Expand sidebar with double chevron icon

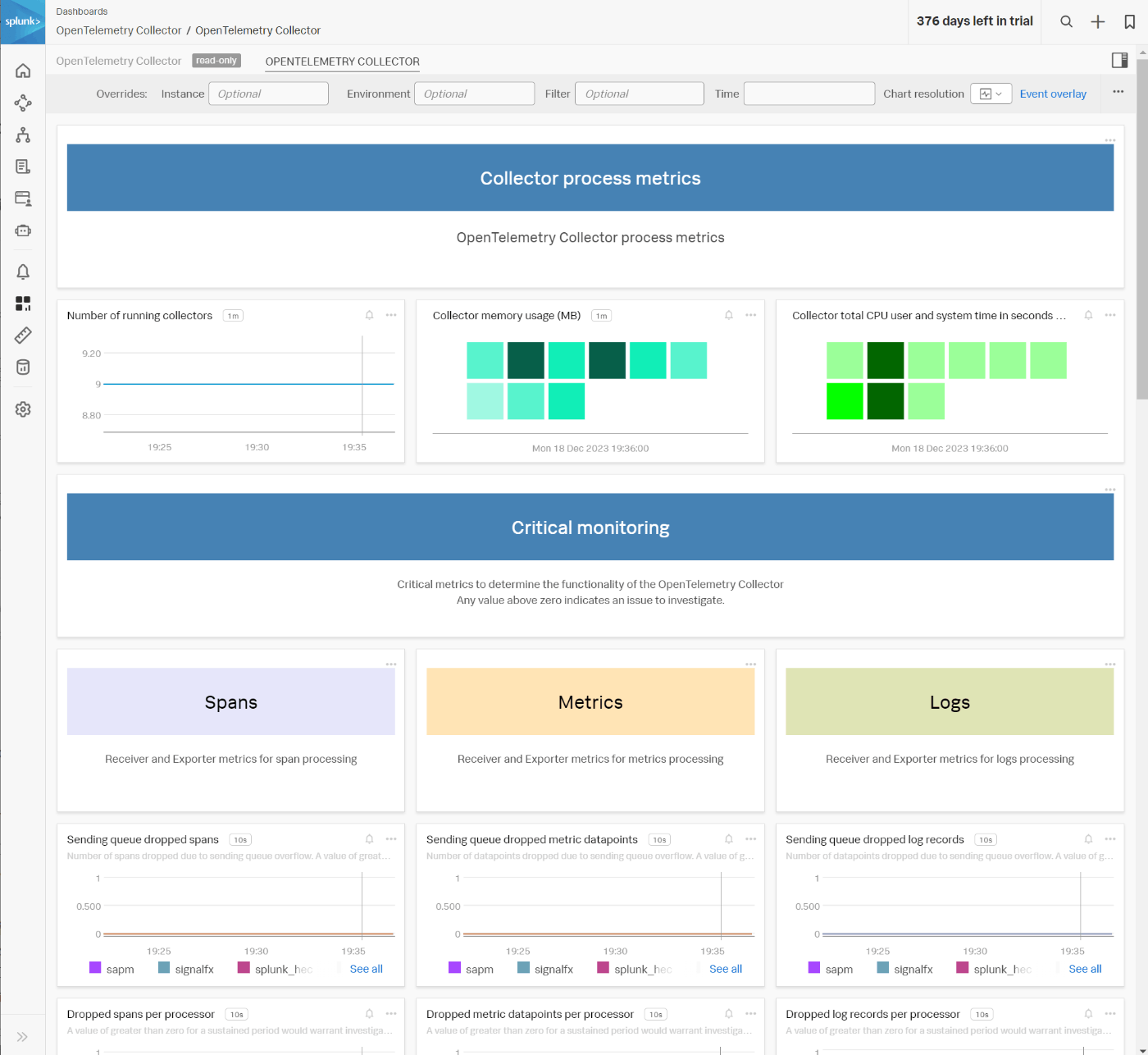point(22,1037)
